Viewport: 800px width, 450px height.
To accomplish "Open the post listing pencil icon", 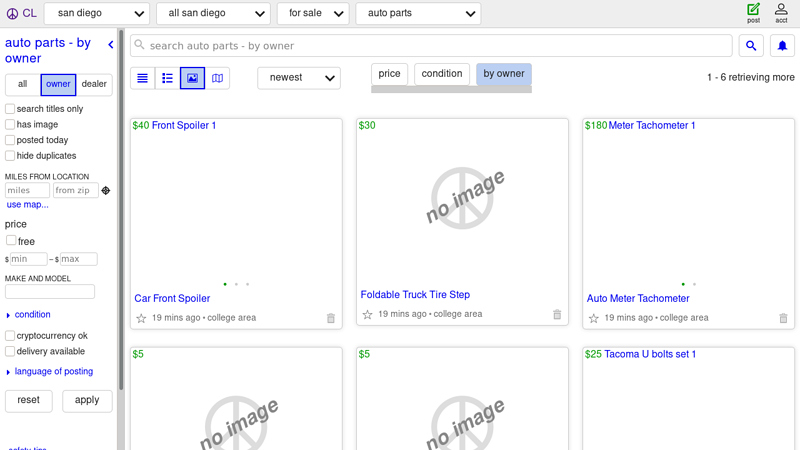I will click(754, 13).
